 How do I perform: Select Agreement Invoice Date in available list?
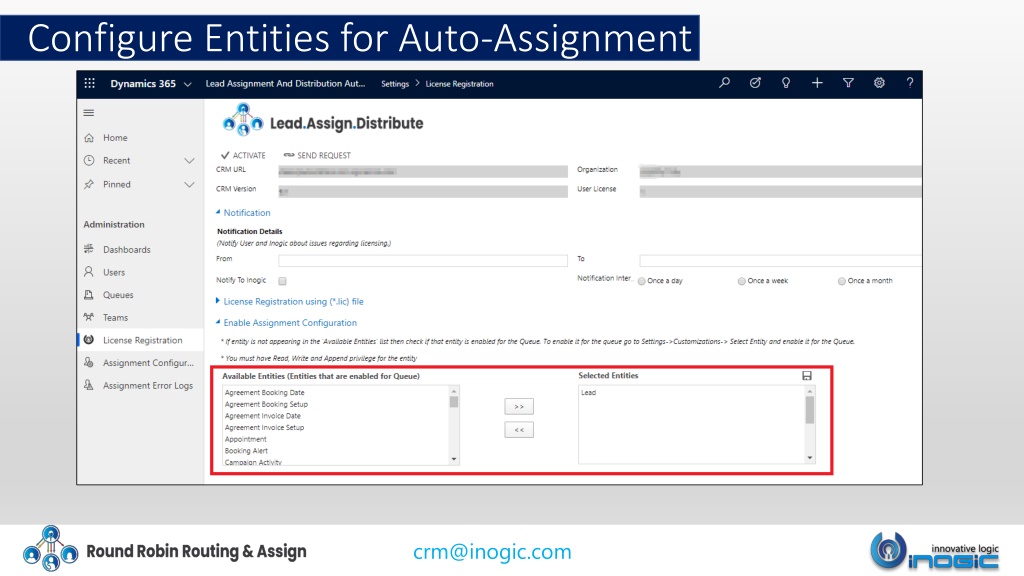click(263, 416)
